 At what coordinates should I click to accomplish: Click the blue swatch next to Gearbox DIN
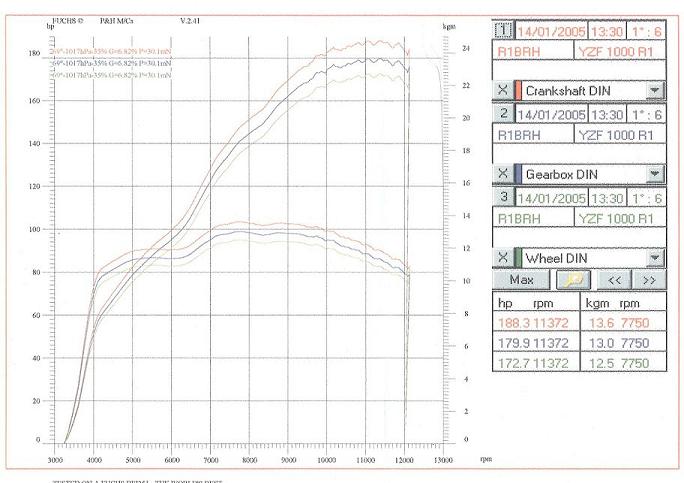pyautogui.click(x=518, y=174)
